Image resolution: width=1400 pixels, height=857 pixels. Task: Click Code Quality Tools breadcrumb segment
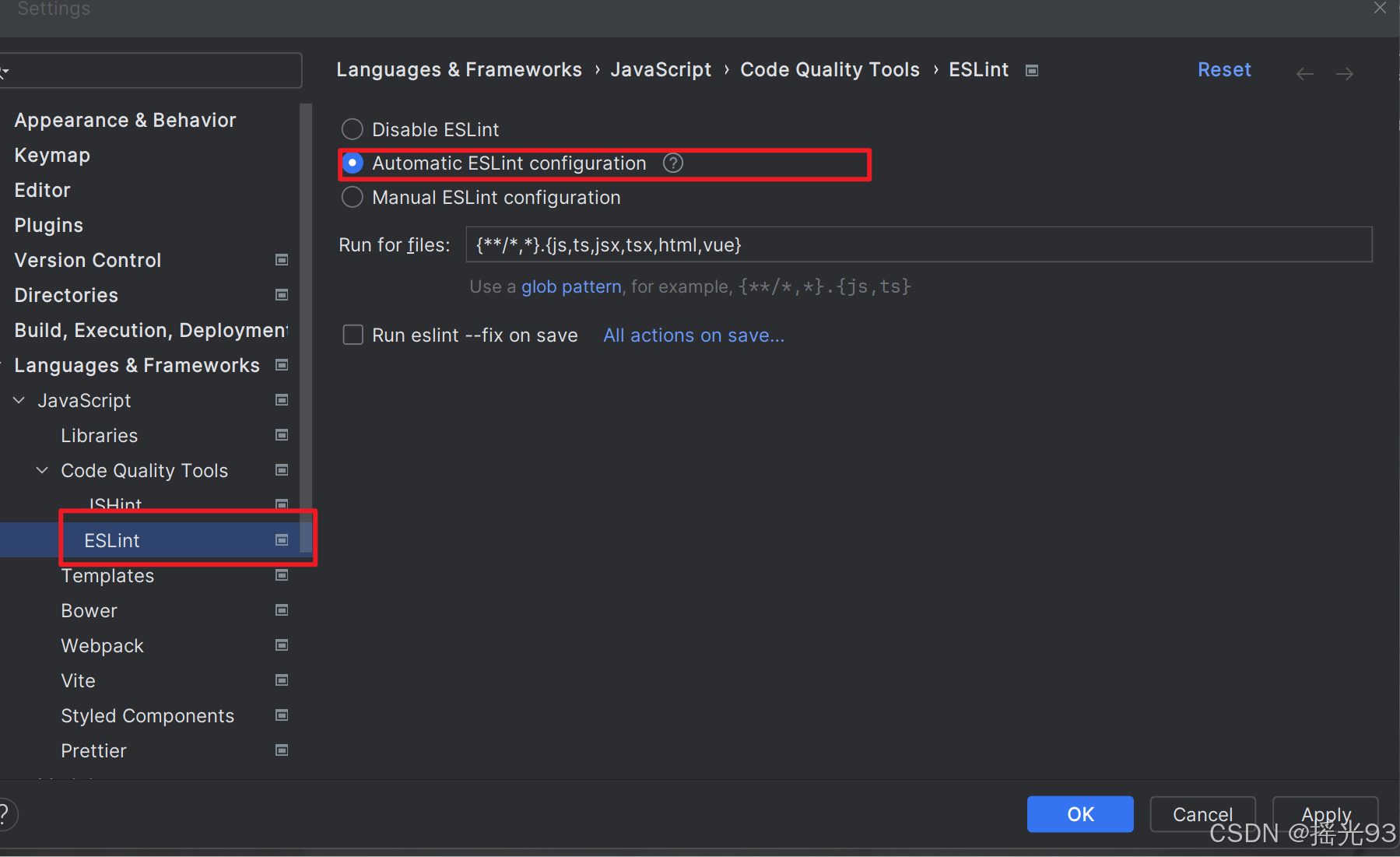coord(830,70)
